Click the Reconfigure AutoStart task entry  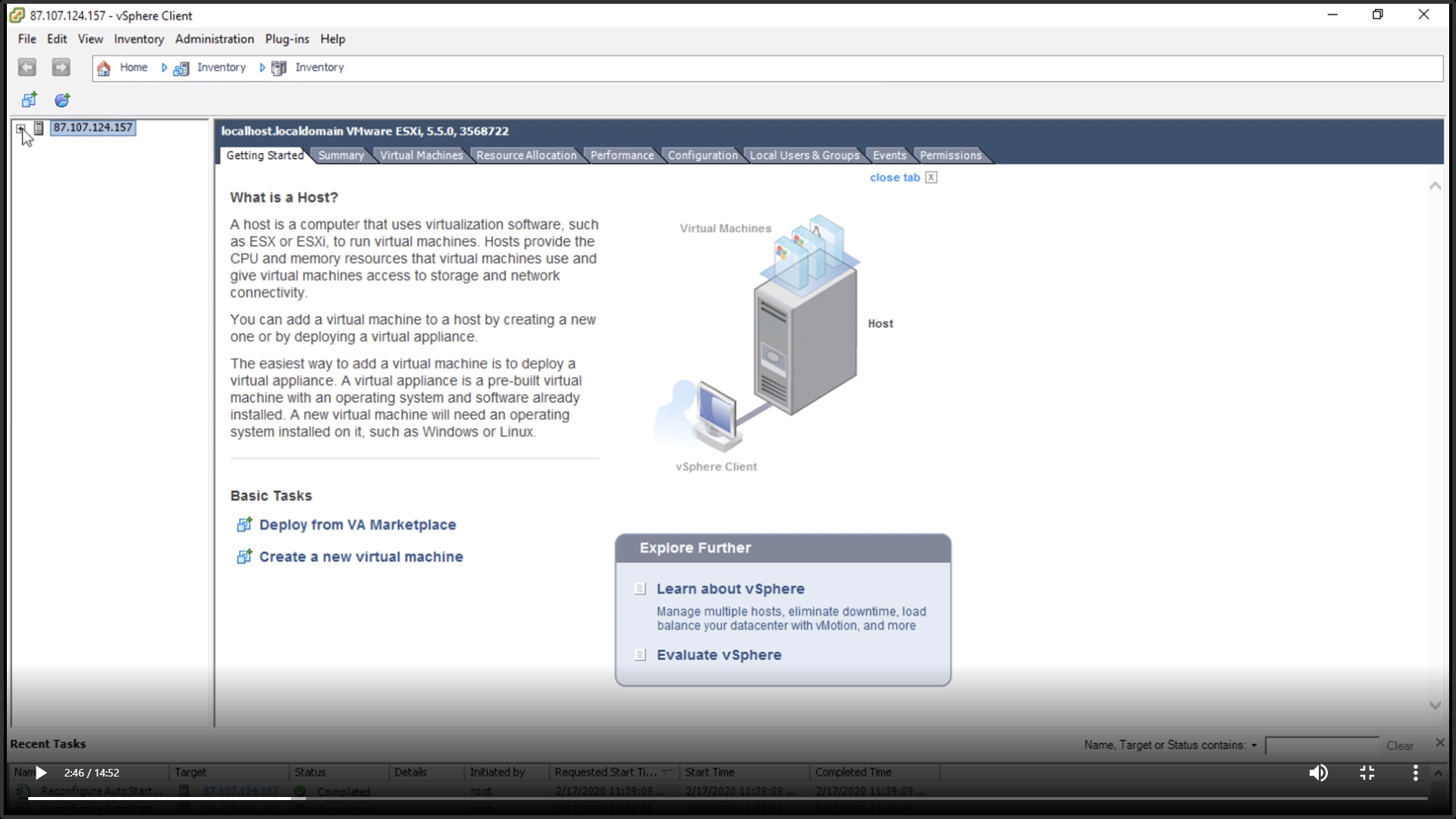(97, 790)
